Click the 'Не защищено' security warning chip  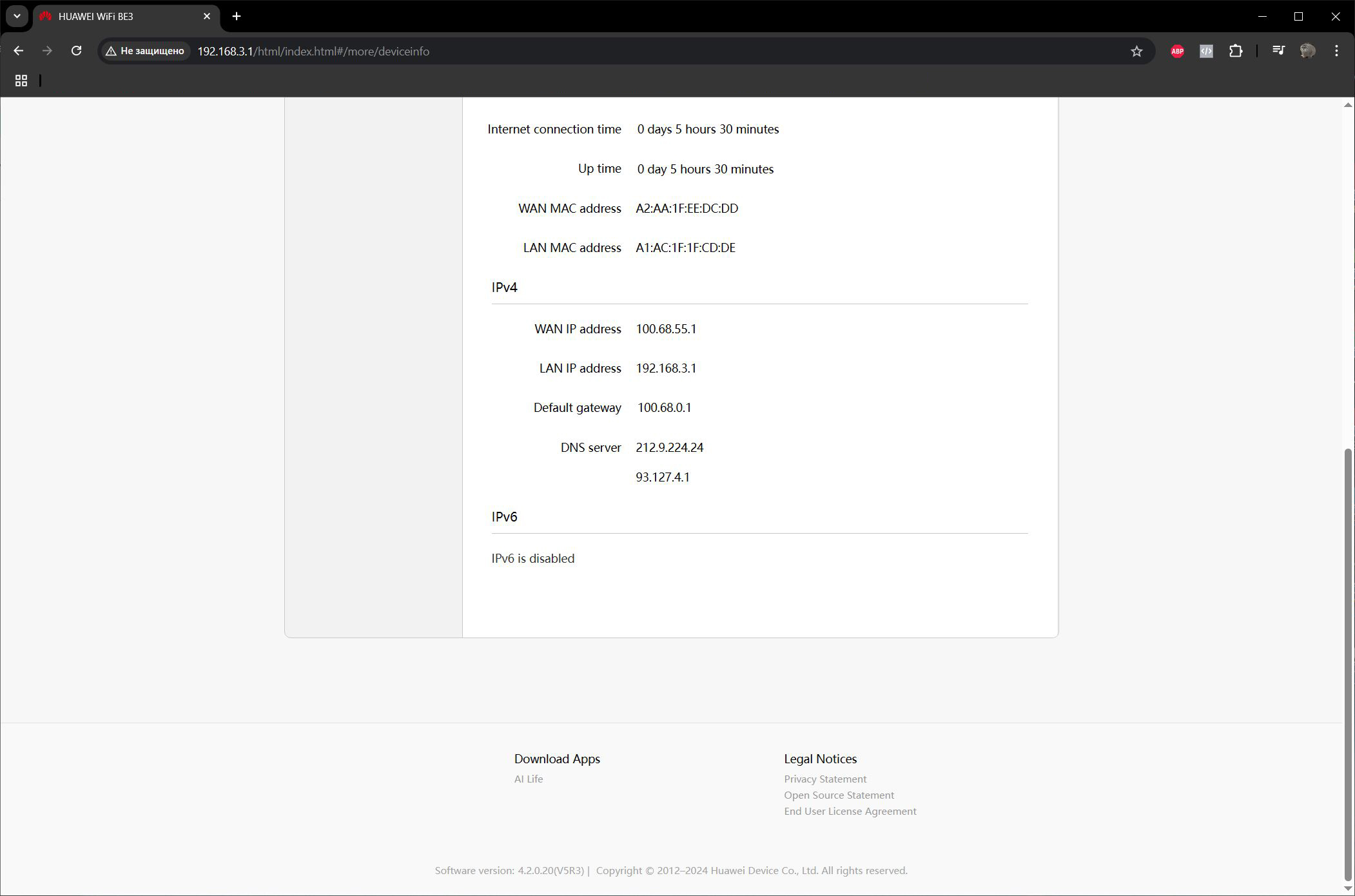point(146,51)
